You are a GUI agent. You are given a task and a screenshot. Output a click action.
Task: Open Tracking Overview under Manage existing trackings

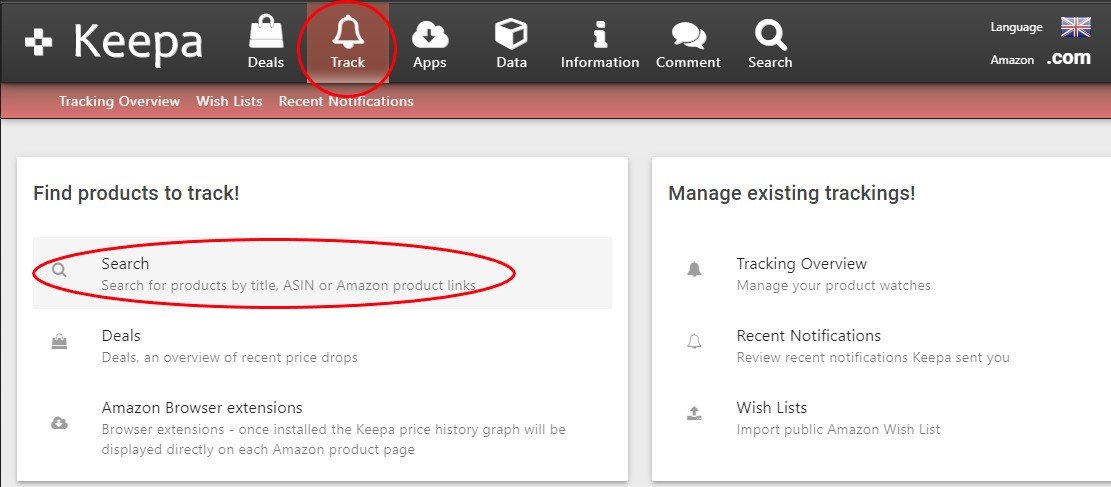coord(801,264)
